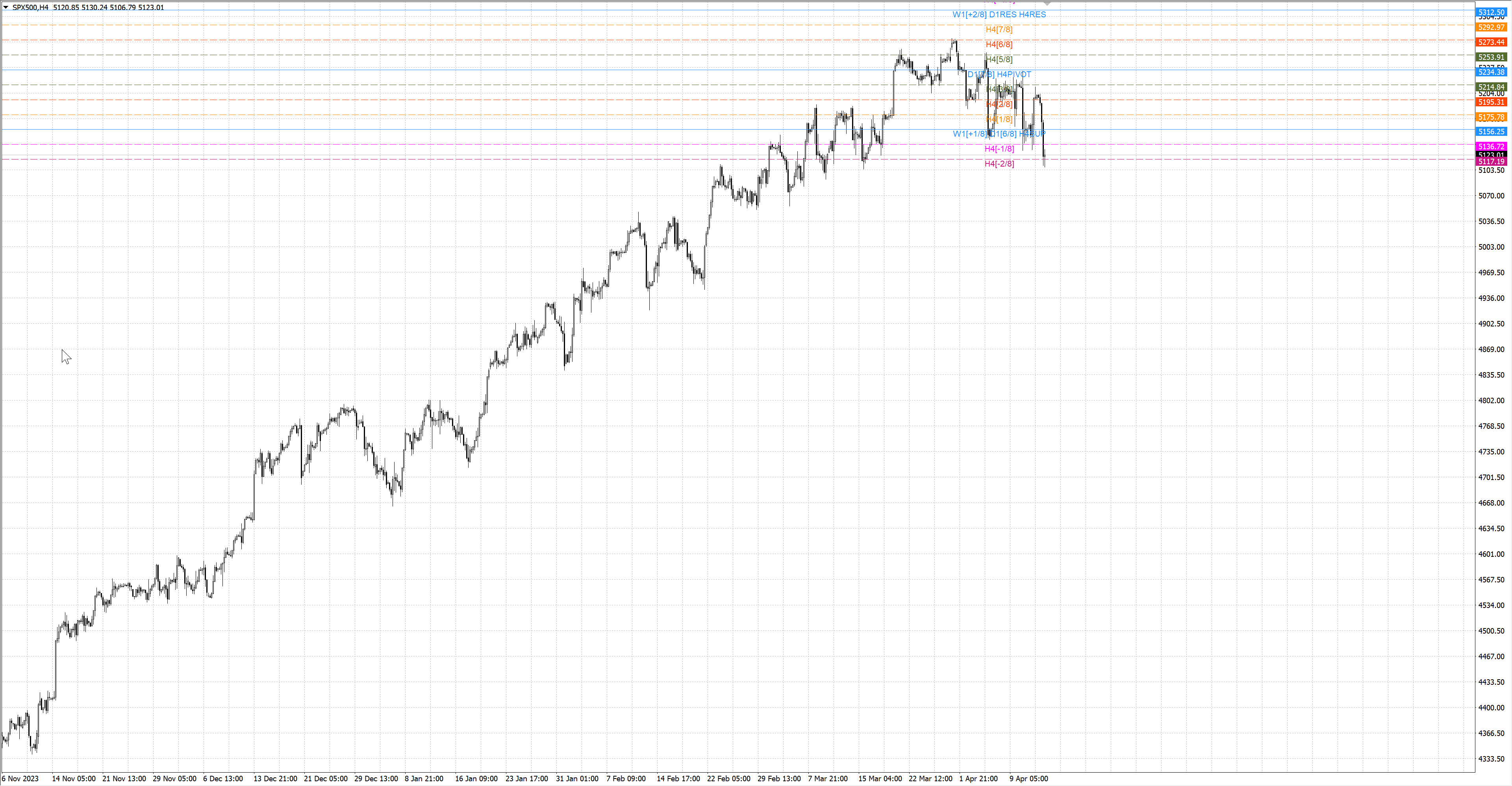Select the 5312.50 blue price tag
Screen dimensions: 1512x786
1491,12
